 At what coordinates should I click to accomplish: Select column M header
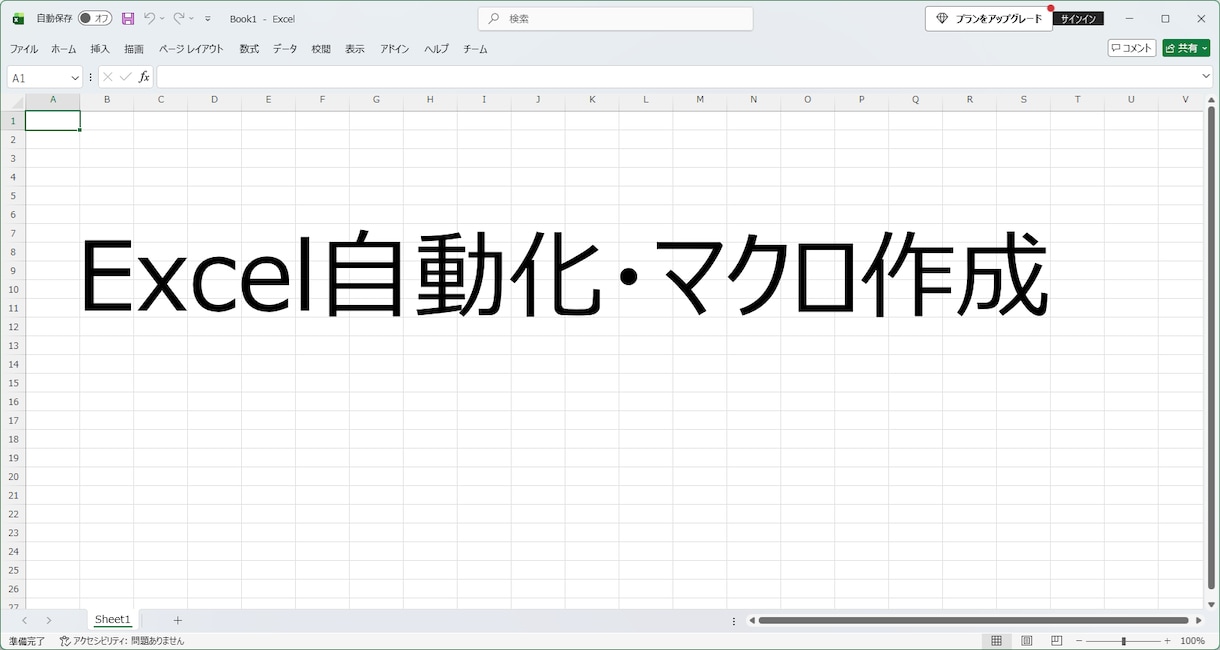[x=700, y=100]
